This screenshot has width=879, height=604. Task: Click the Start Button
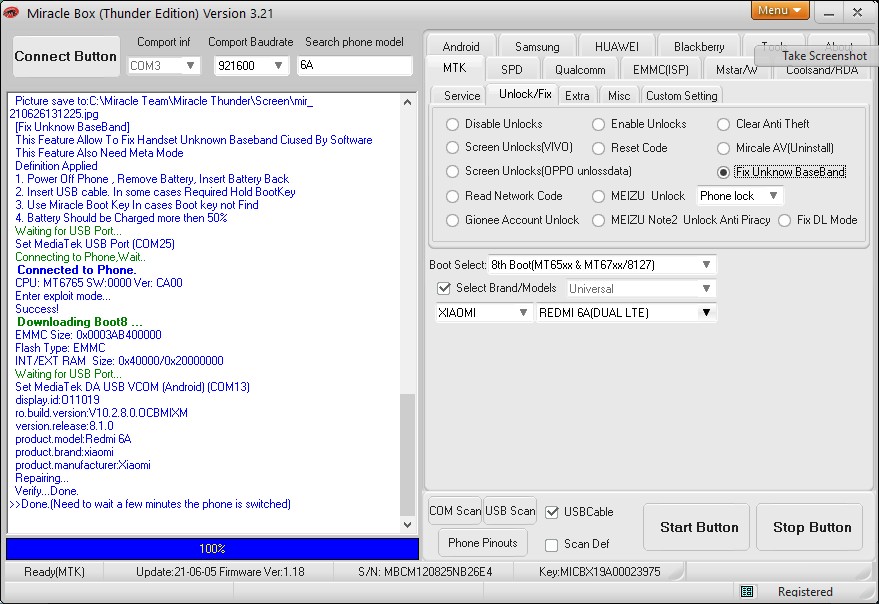coord(696,527)
